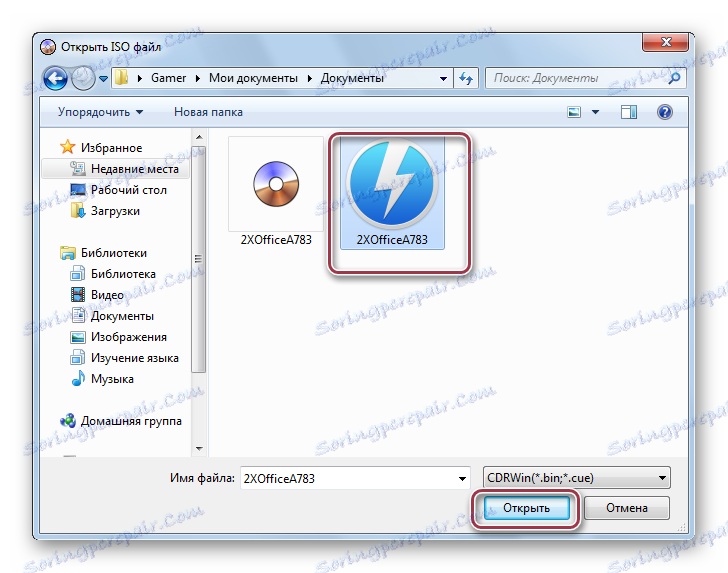
Task: Click the navigation pane scrollbar up arrow
Action: (x=199, y=137)
